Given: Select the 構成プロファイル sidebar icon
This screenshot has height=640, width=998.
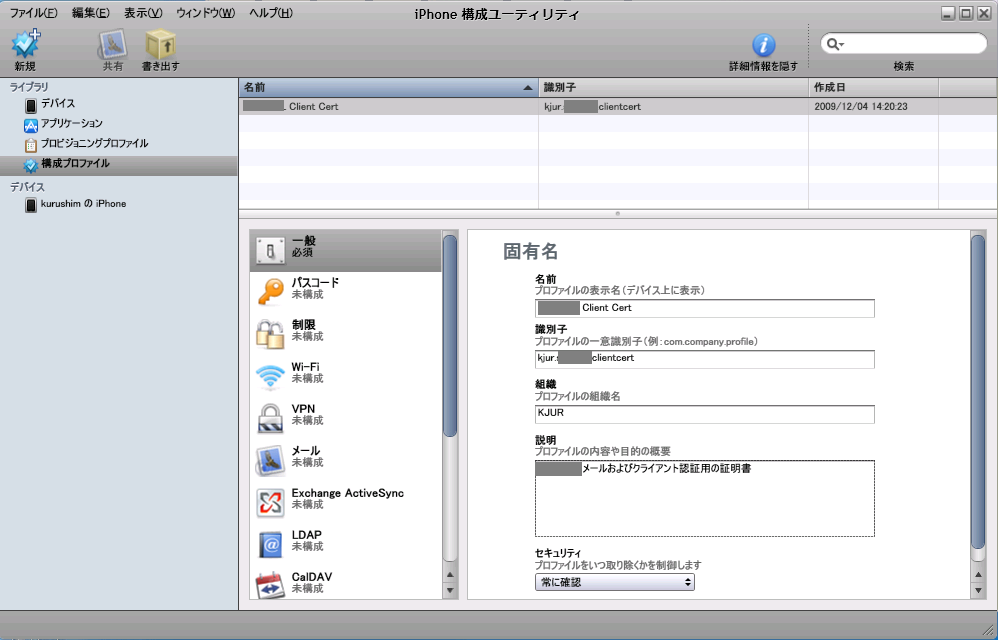Looking at the screenshot, I should (x=31, y=165).
